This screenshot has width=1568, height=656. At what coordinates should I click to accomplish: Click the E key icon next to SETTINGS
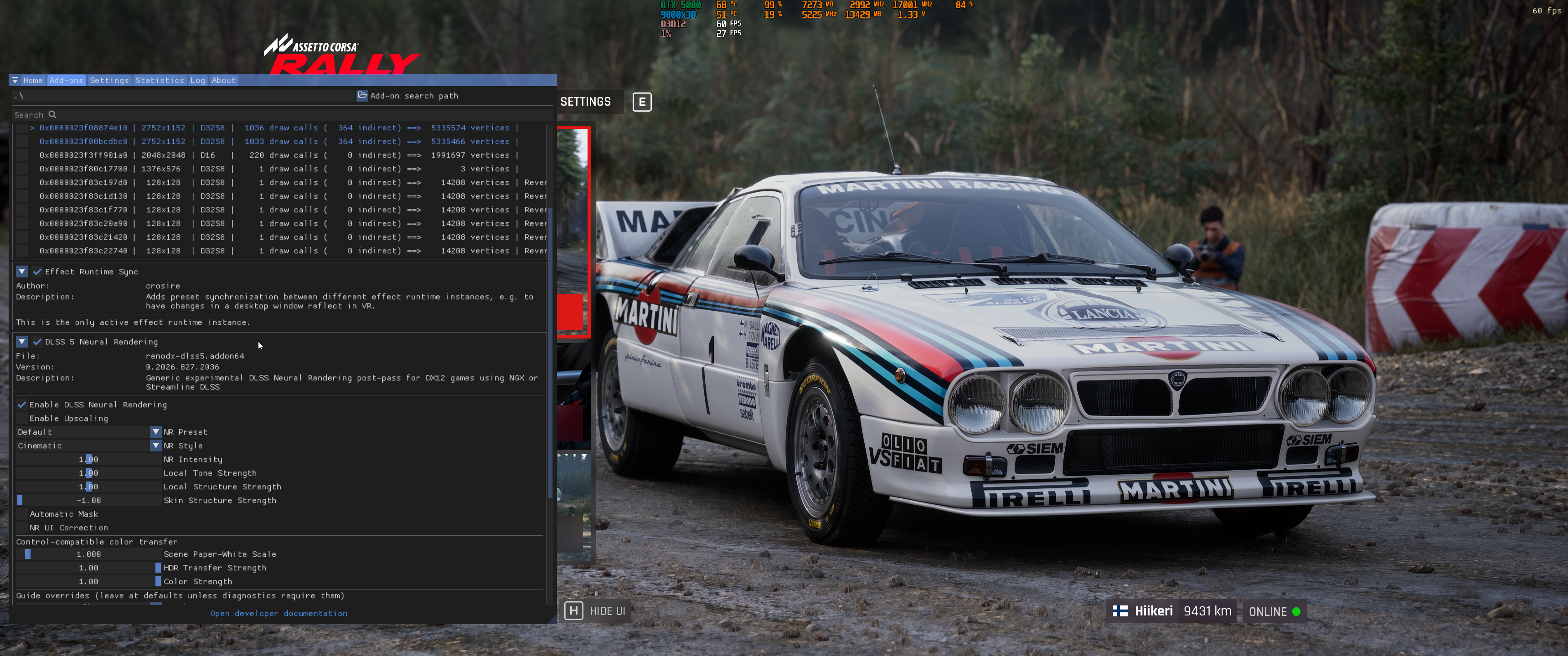pos(642,102)
